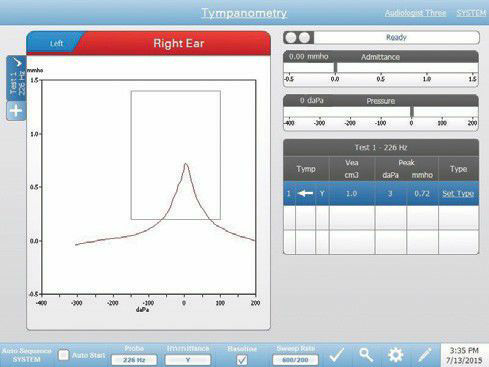
Task: Click the left arrow in Tymp row
Action: click(x=305, y=193)
